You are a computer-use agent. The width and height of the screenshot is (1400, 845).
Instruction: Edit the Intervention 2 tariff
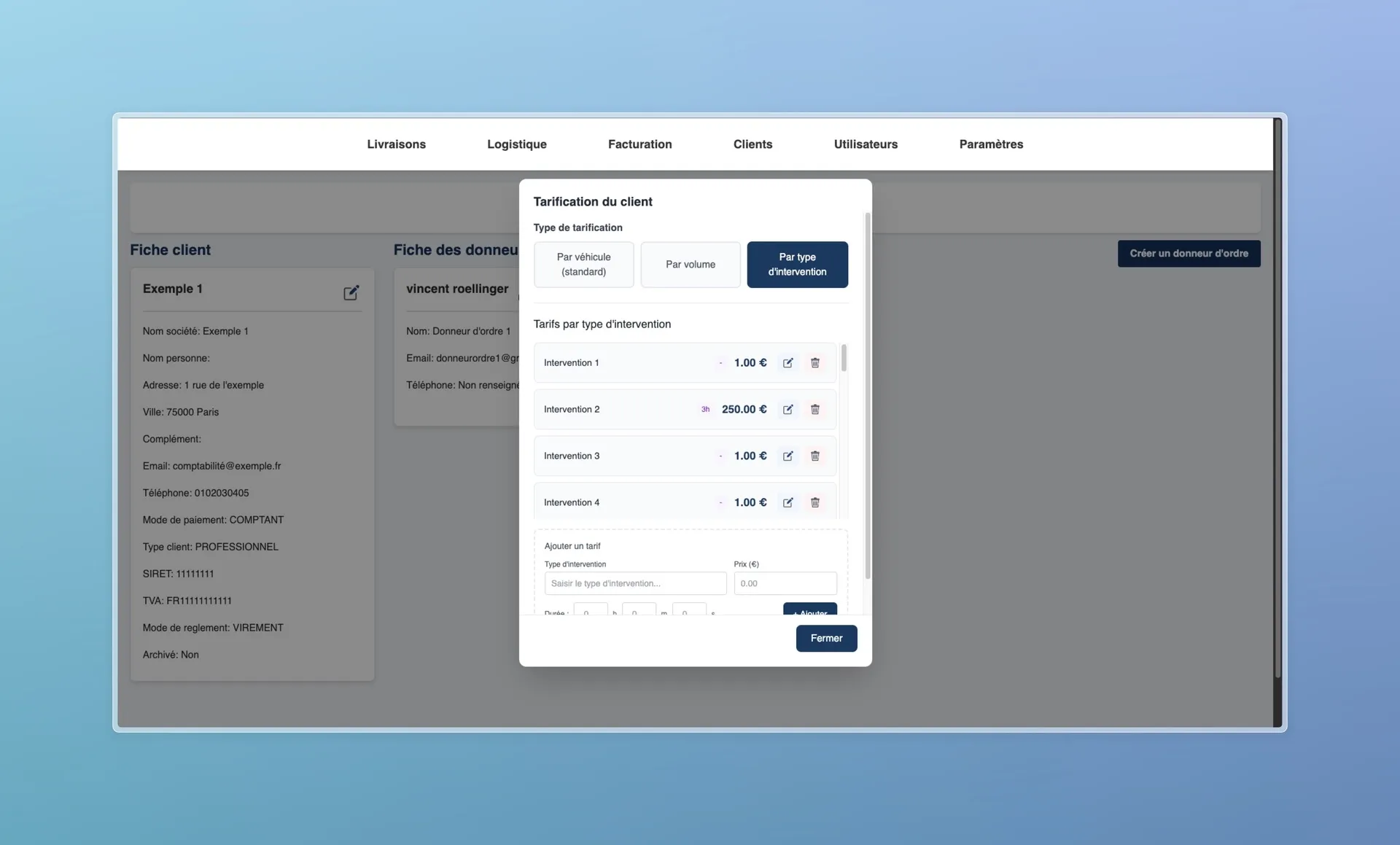[x=787, y=410]
